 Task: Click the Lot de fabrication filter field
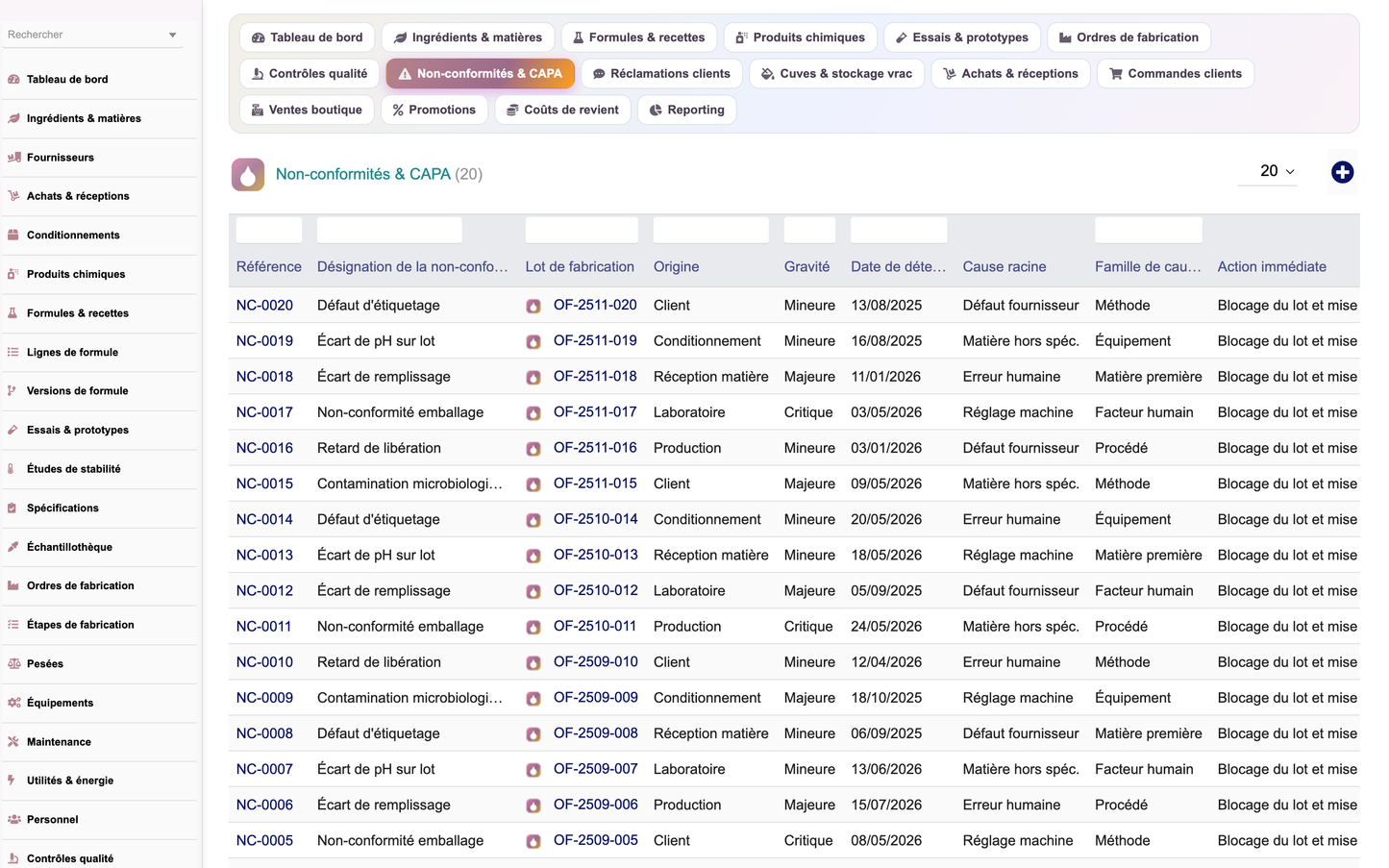click(x=582, y=230)
